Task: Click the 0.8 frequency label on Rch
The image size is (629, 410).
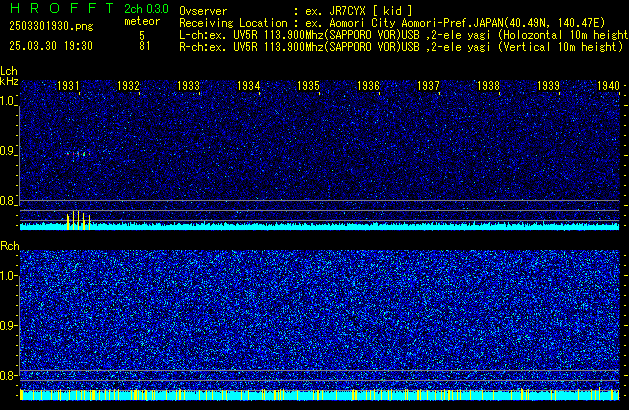Action: click(8, 376)
